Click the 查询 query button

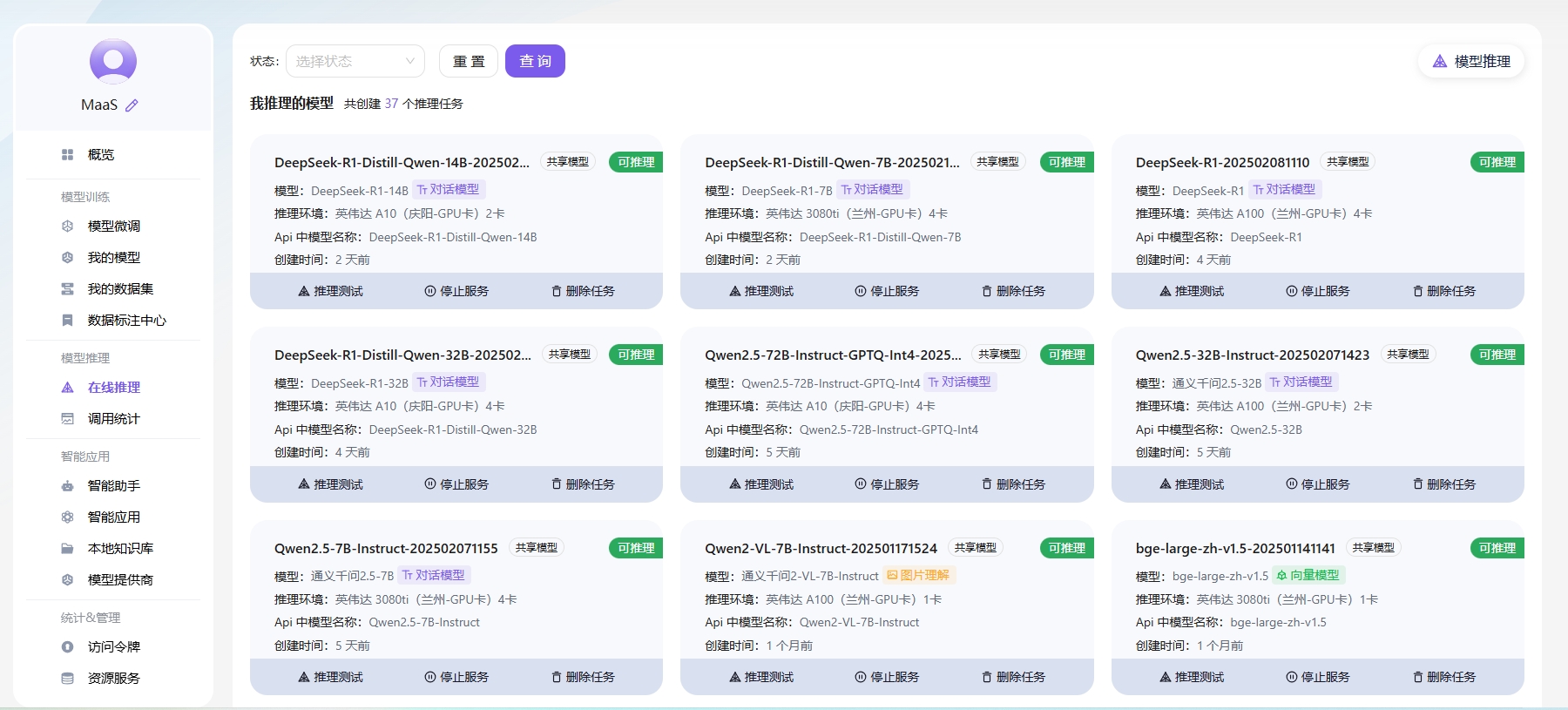(535, 61)
